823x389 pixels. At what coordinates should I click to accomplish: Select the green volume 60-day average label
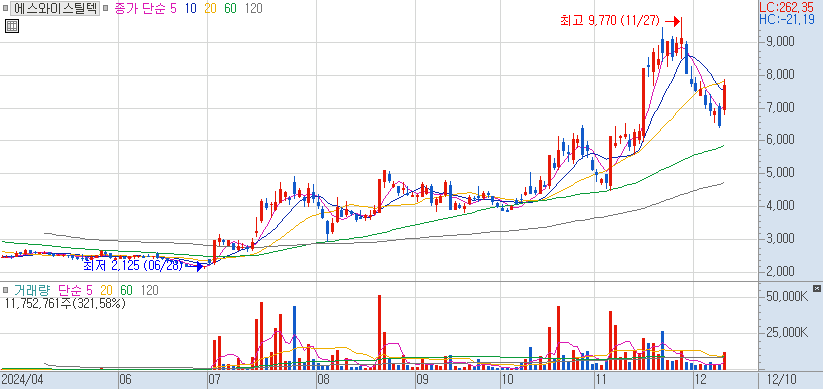tap(126, 290)
